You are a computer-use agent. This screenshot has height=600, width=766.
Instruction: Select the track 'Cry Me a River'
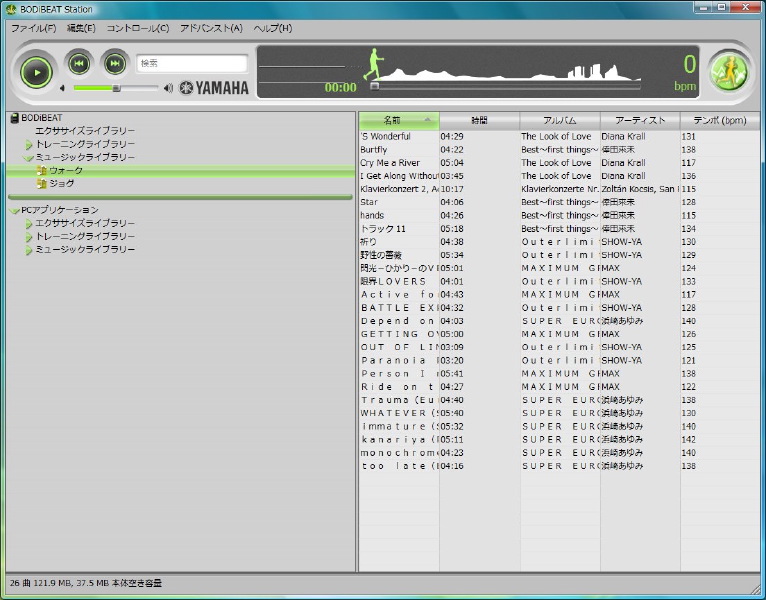(390, 163)
